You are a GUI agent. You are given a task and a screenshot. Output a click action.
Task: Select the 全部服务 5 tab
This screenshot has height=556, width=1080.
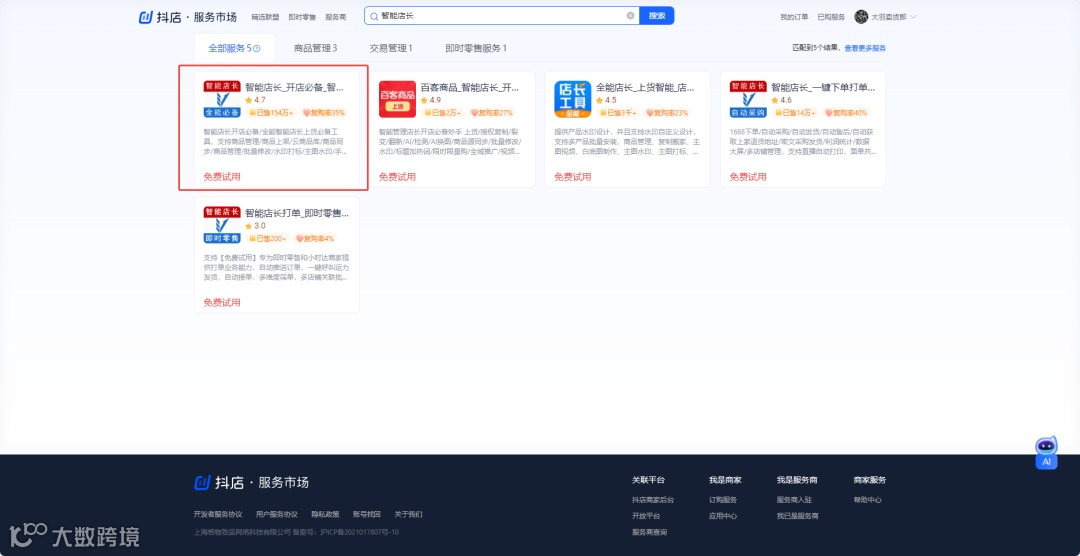click(234, 48)
